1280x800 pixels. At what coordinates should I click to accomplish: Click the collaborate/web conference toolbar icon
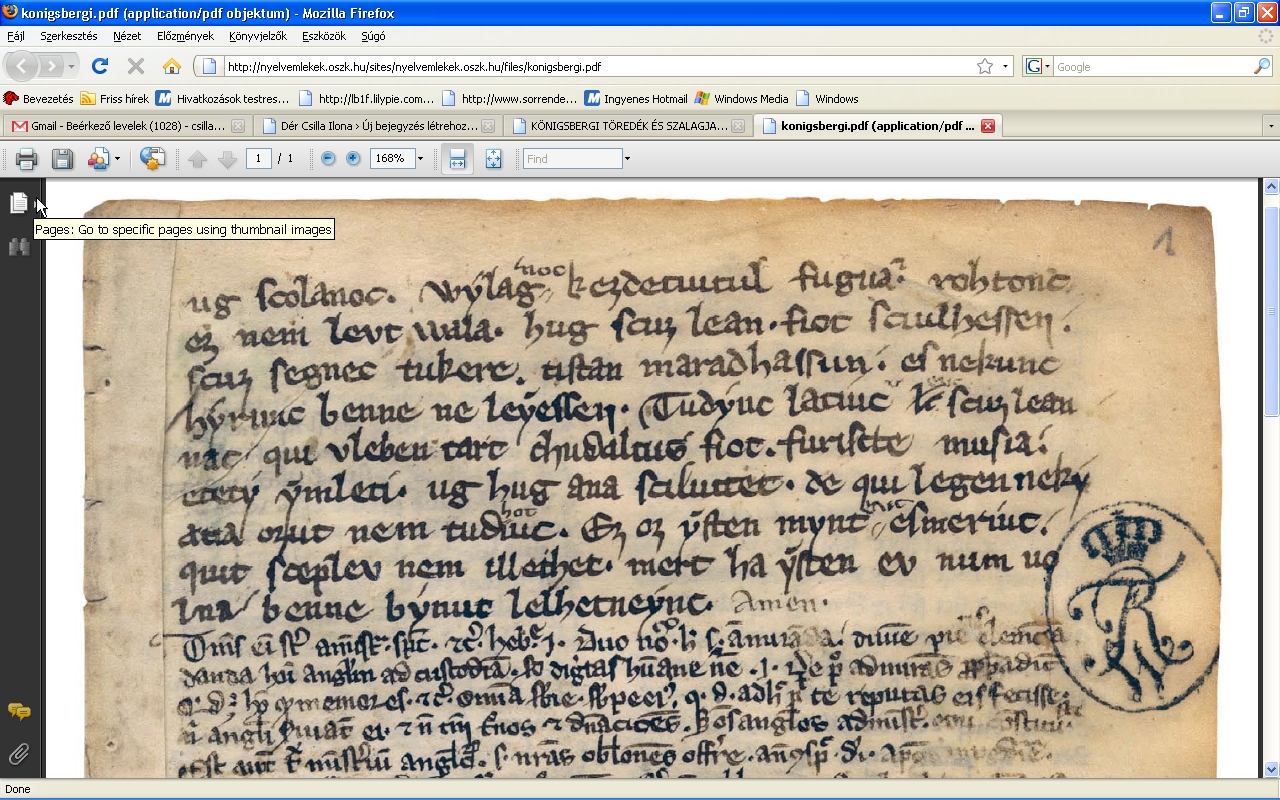tap(153, 159)
